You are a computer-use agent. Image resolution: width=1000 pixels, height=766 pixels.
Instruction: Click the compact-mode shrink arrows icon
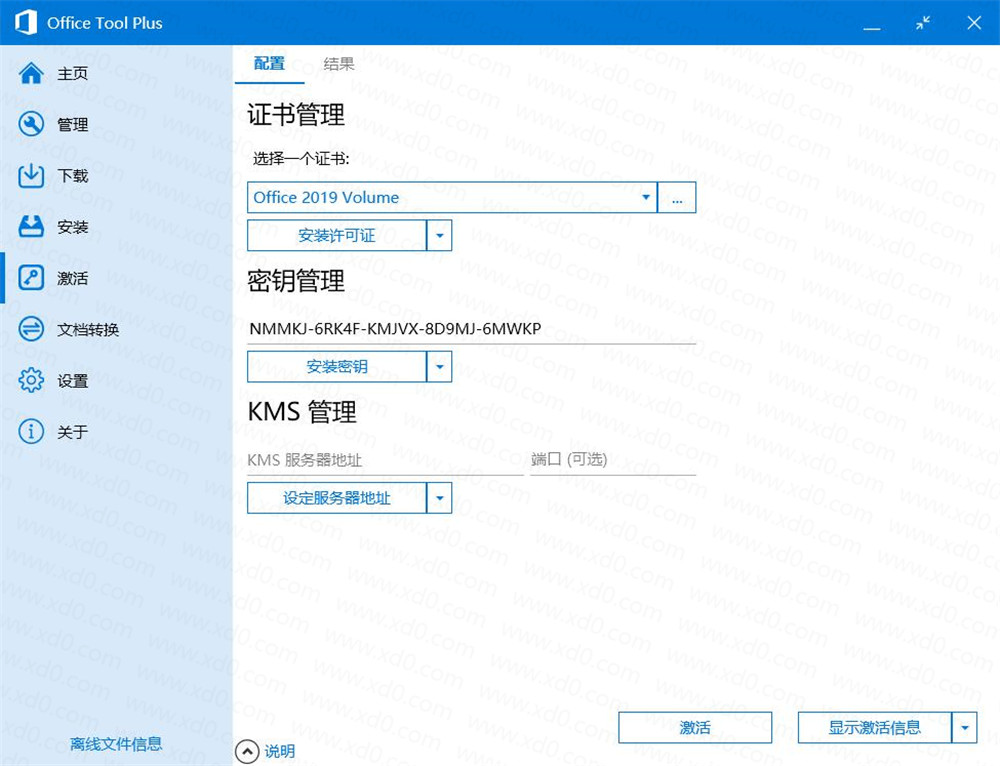[x=923, y=23]
